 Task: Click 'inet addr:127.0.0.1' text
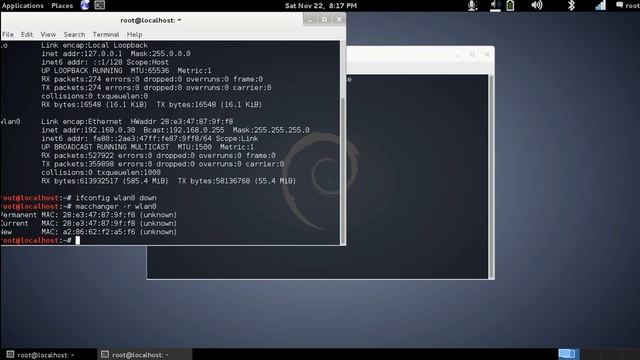[82, 54]
